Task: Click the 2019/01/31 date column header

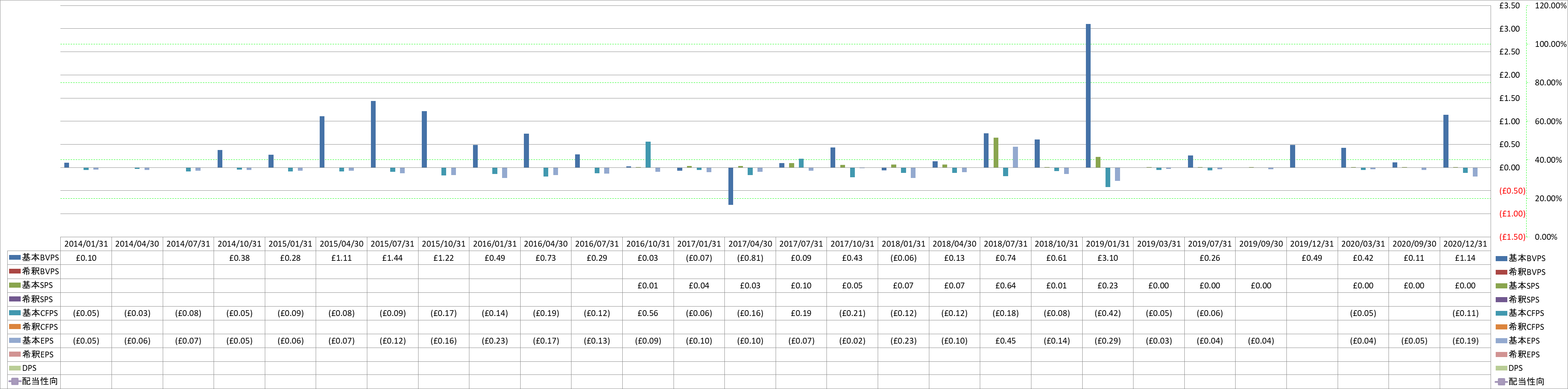Action: 1108,243
